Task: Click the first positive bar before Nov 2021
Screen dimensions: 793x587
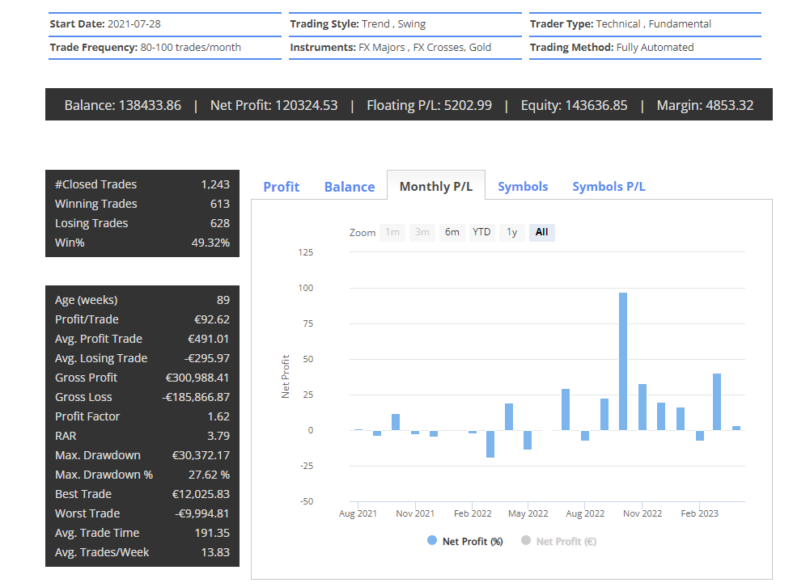Action: pos(396,422)
